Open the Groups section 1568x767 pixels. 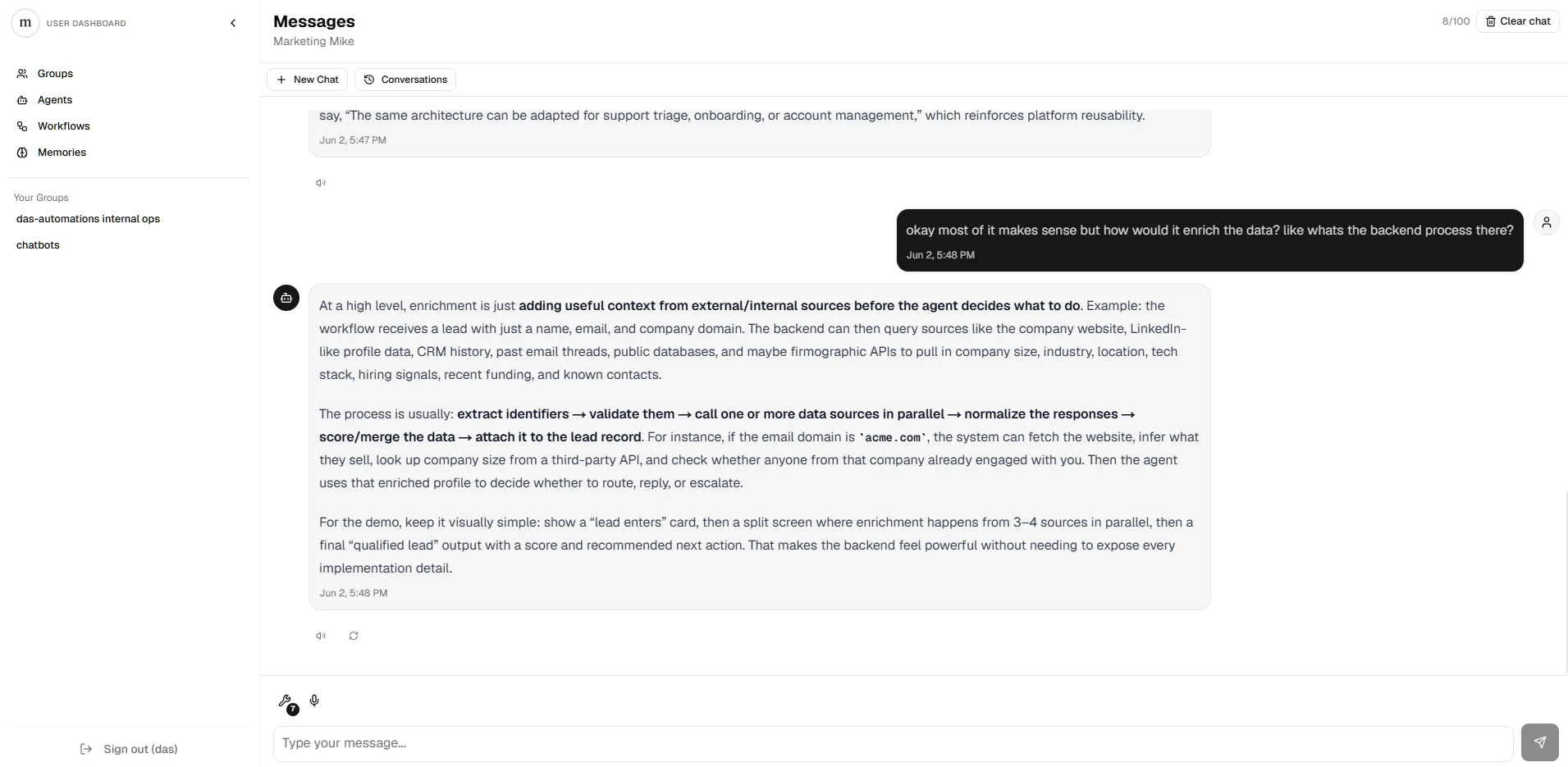(x=55, y=74)
